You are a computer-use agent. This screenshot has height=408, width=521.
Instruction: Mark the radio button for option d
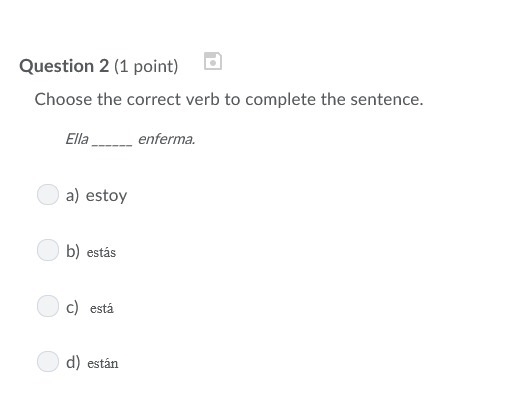[48, 361]
